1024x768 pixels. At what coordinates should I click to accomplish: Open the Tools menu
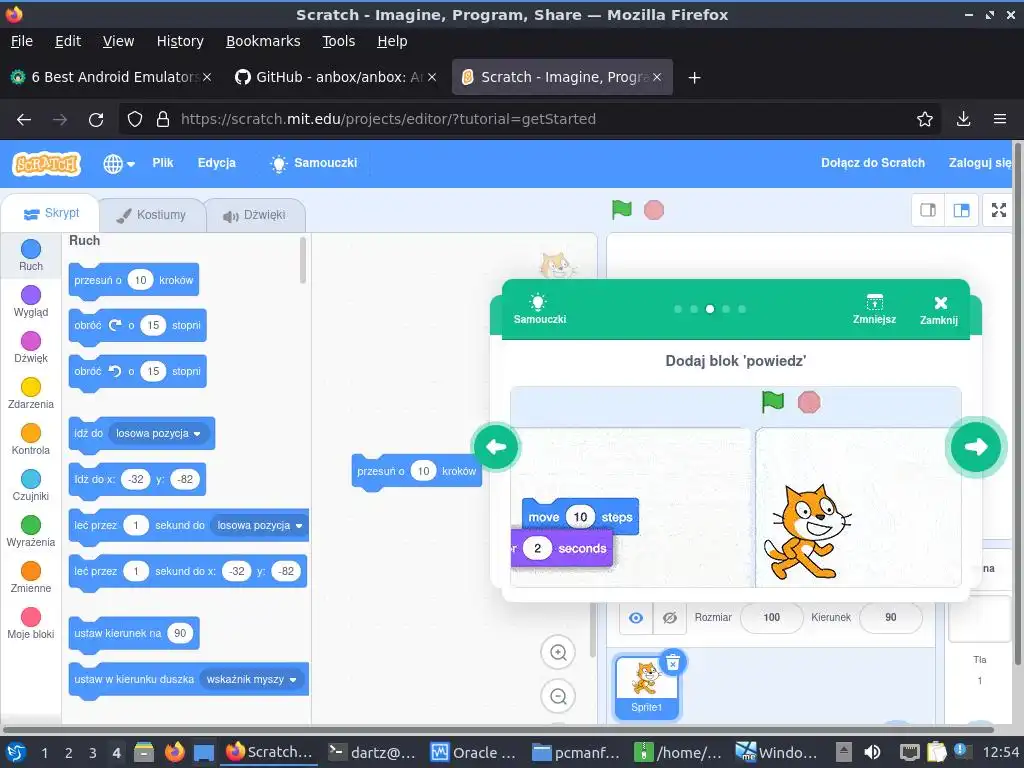338,41
